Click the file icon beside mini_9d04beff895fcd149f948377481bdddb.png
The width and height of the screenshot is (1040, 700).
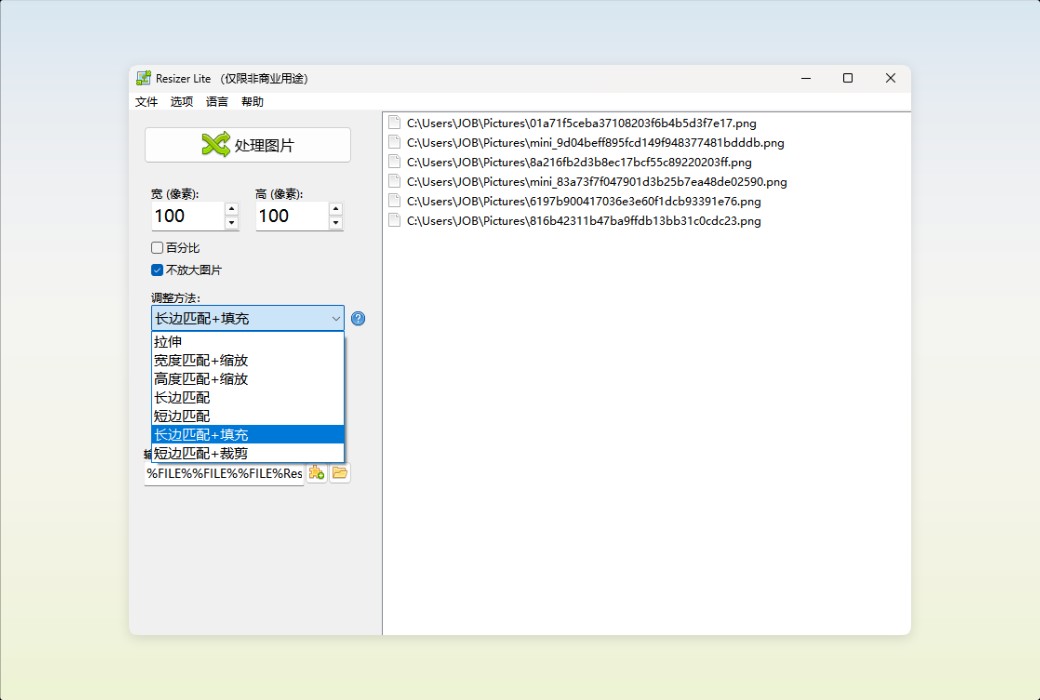[393, 142]
